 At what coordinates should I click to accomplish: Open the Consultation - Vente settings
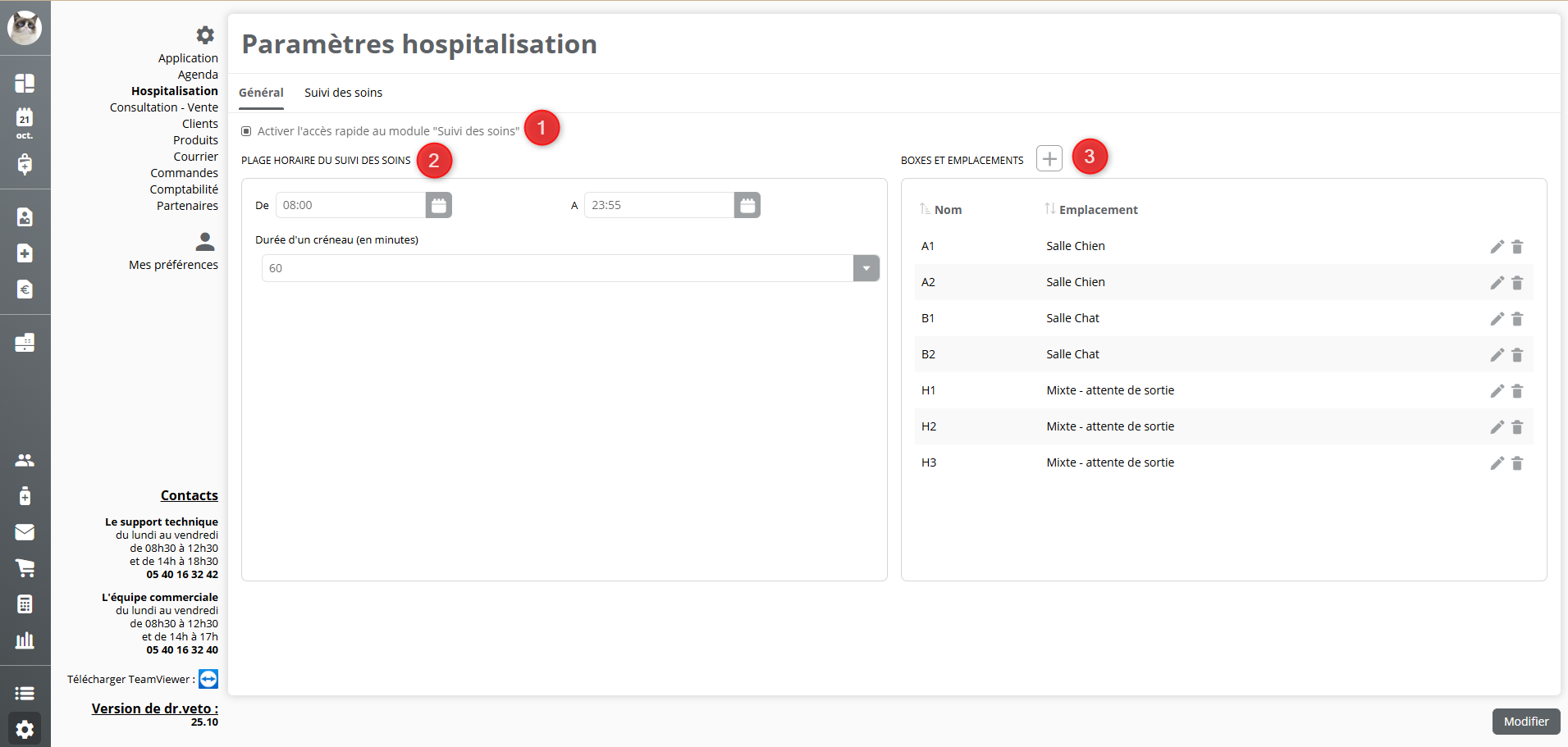[x=164, y=107]
